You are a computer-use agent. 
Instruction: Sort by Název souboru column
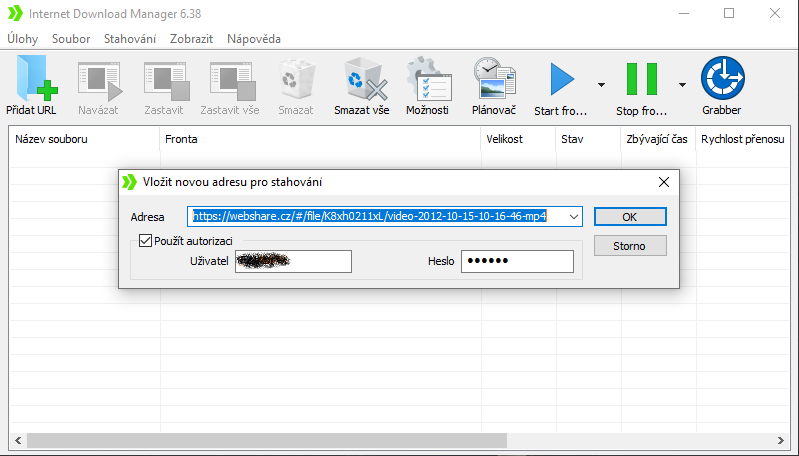click(85, 139)
